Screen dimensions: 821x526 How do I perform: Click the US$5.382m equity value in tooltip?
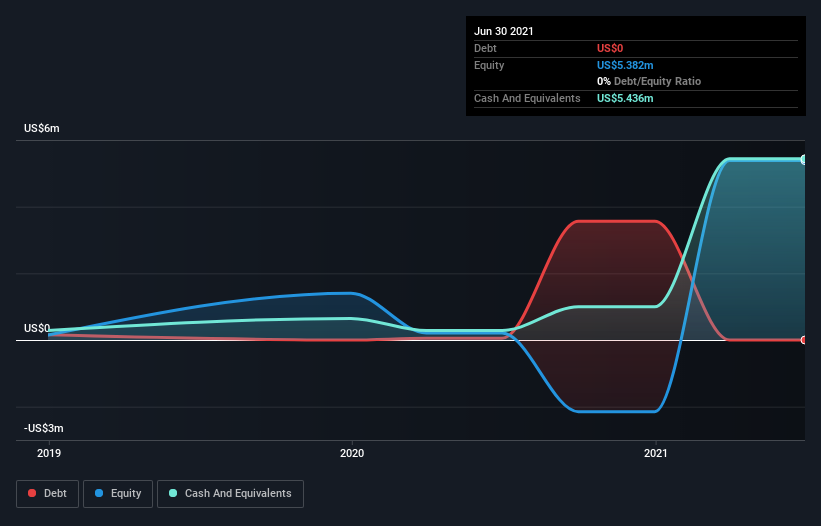pyautogui.click(x=625, y=65)
